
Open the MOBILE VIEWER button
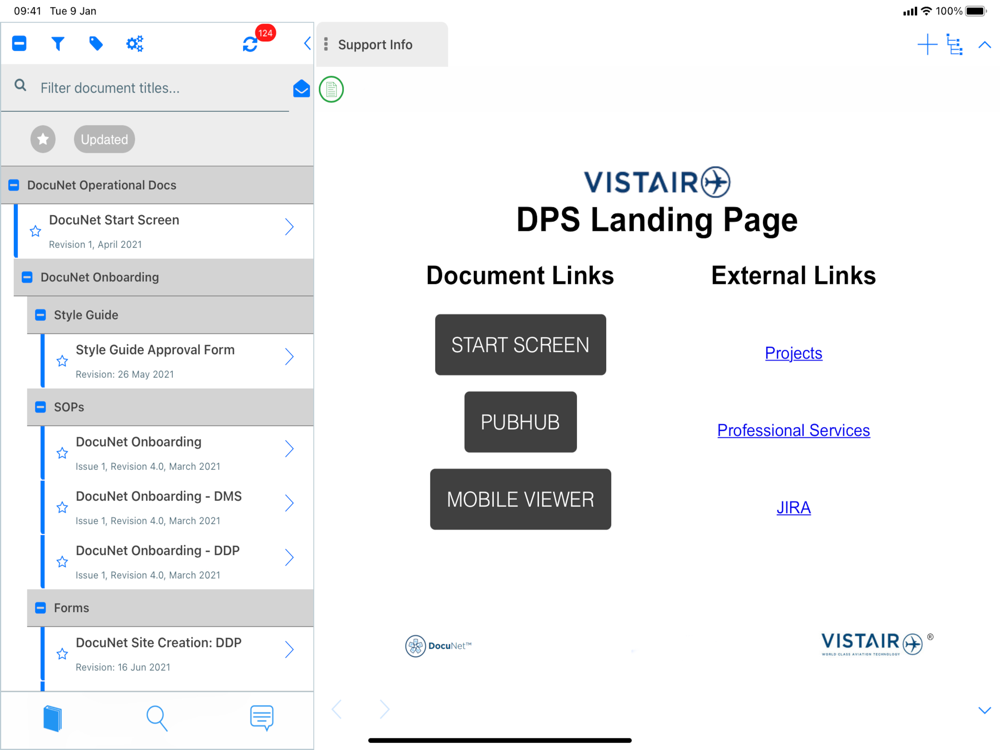coord(520,499)
